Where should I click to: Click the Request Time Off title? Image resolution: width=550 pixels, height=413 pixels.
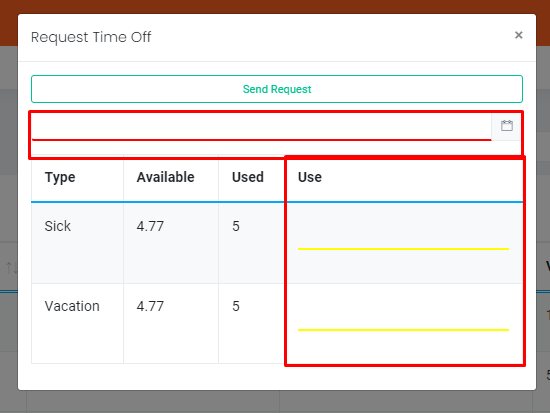[x=91, y=37]
